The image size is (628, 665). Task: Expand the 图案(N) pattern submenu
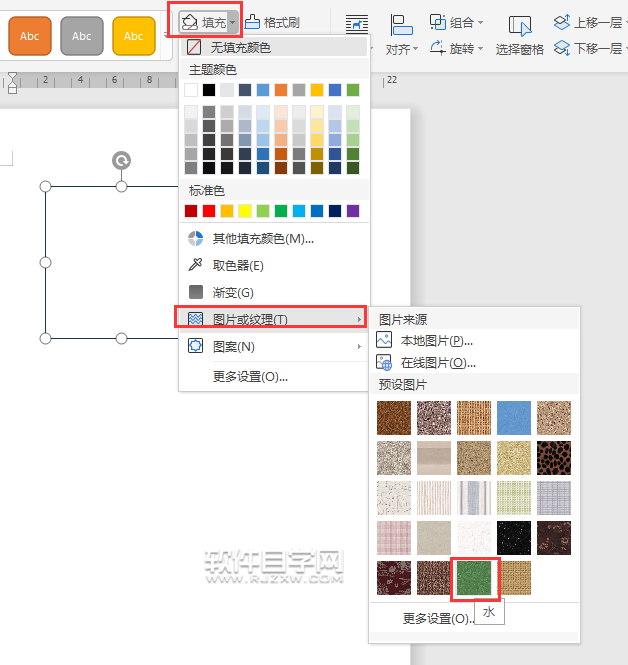pyautogui.click(x=274, y=346)
